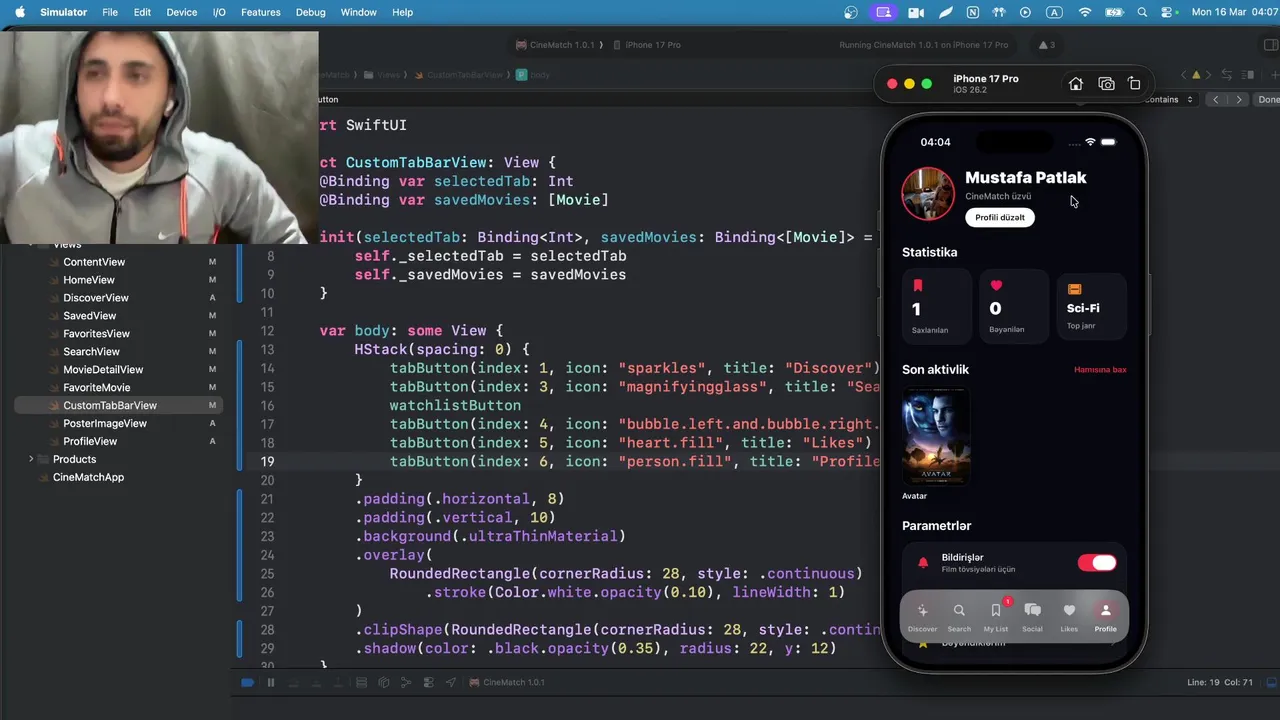The width and height of the screenshot is (1280, 720).
Task: Click Simulate Location arrow icon
Action: [451, 682]
